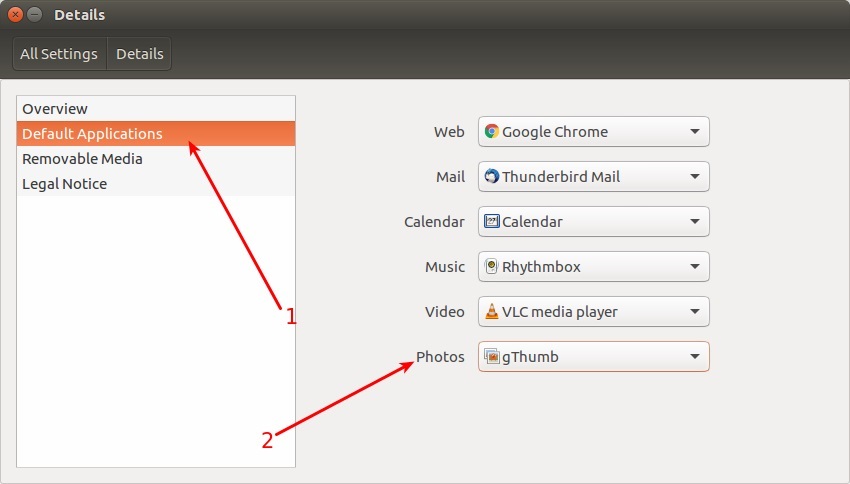Image resolution: width=850 pixels, height=484 pixels.
Task: Select Default Applications in the sidebar
Action: [x=92, y=133]
